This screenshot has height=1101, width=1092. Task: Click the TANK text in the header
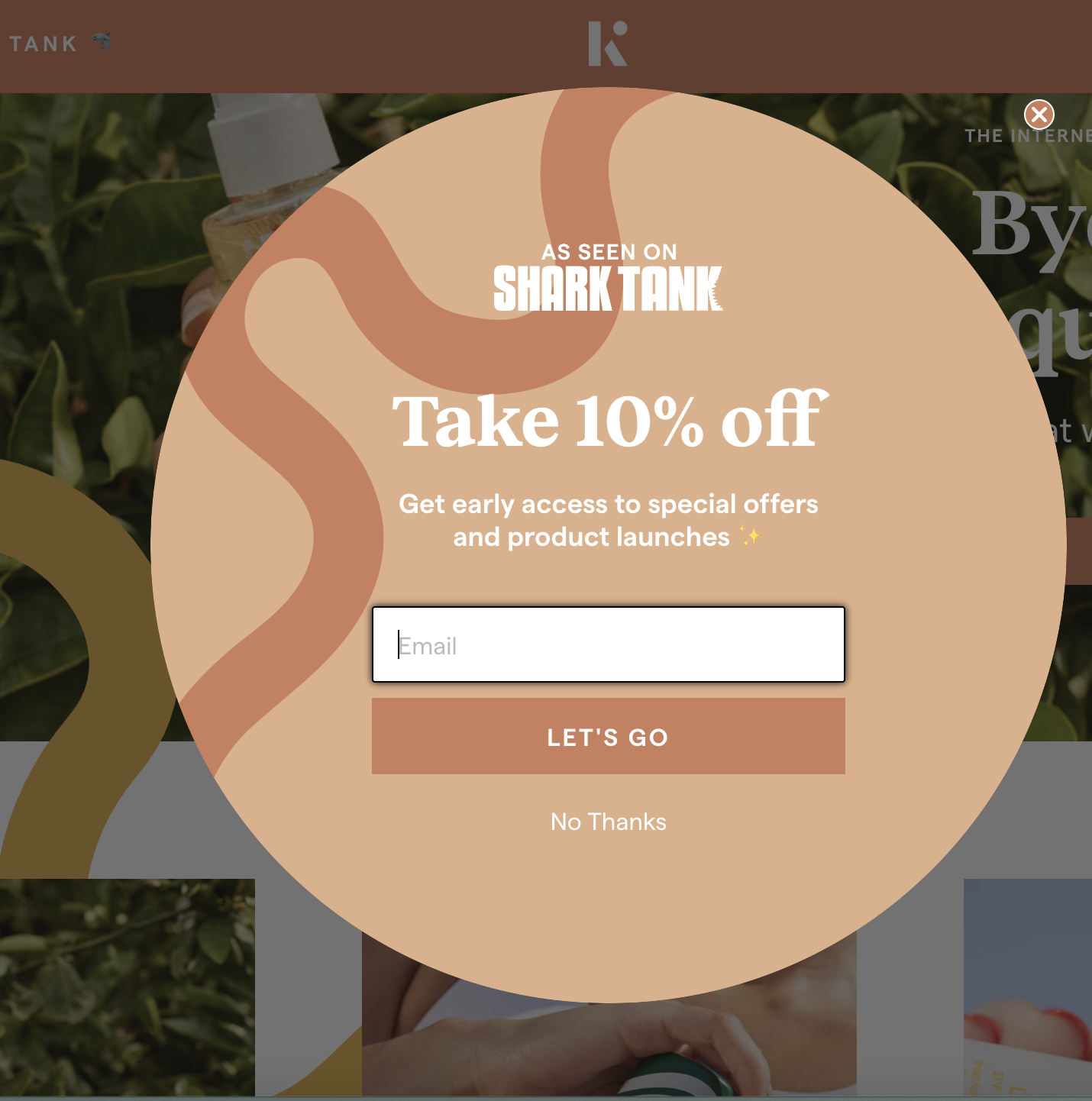tap(44, 44)
